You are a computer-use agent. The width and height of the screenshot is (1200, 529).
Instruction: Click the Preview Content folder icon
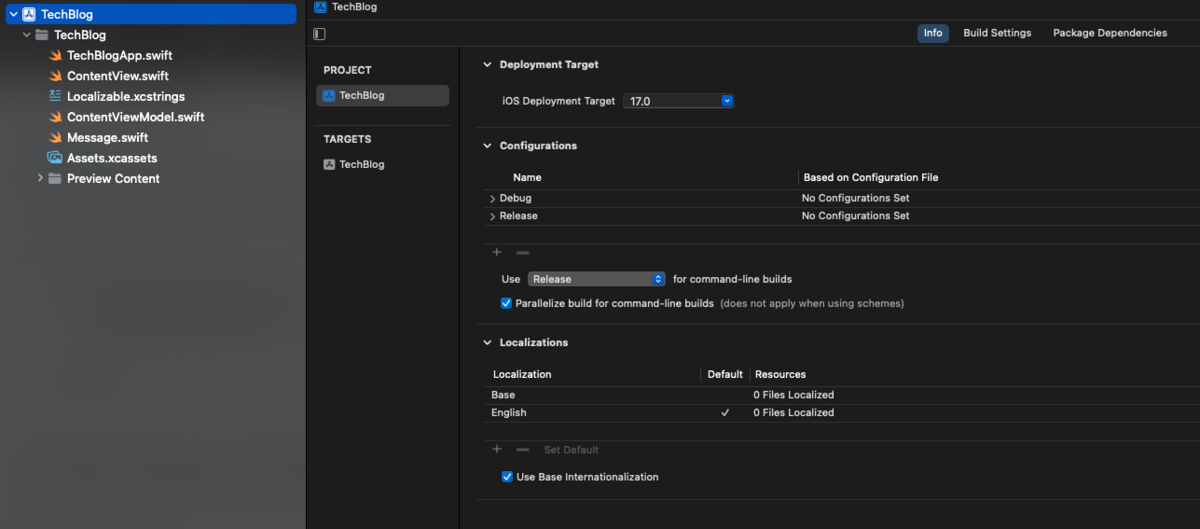tap(56, 179)
